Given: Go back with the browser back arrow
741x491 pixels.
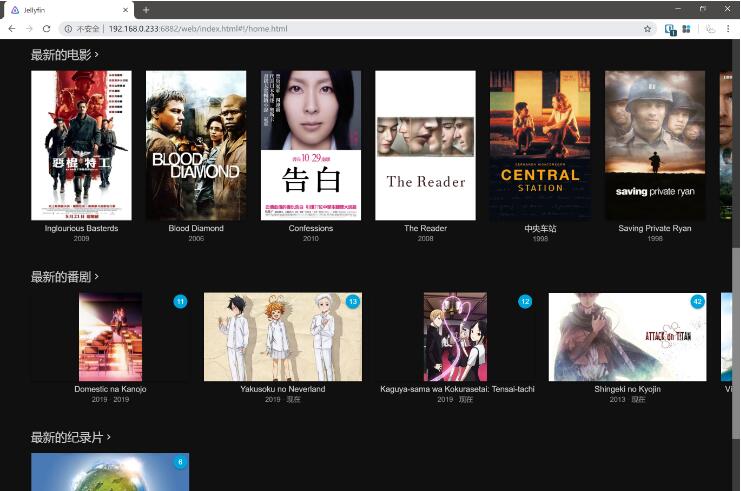Looking at the screenshot, I should pyautogui.click(x=12, y=29).
